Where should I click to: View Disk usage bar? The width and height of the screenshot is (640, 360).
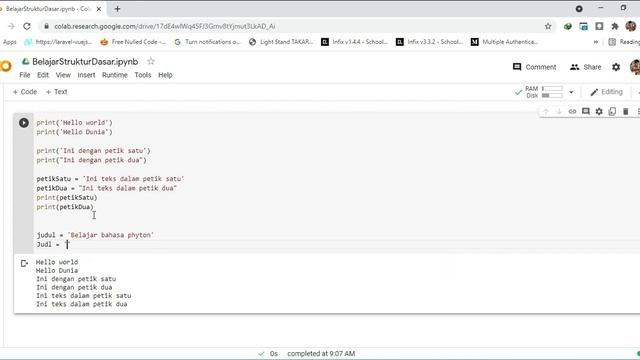click(552, 96)
